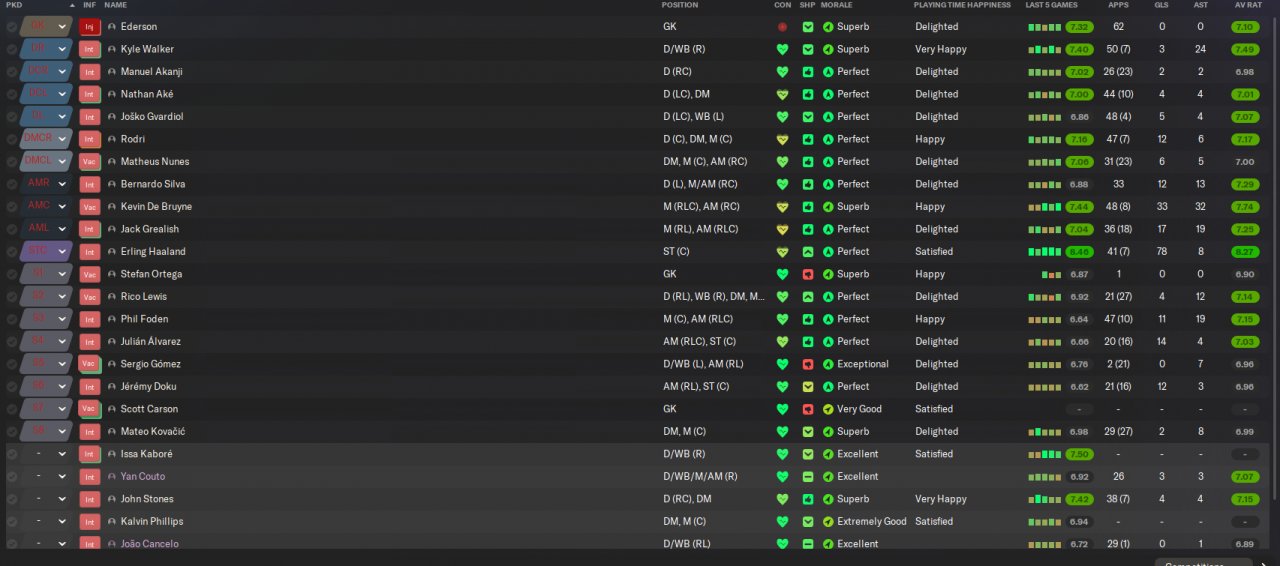Click Jérémy Doku's yellow sharpness icon

pos(808,386)
